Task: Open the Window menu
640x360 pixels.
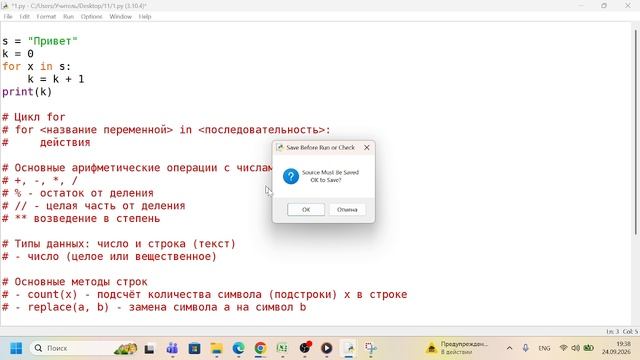Action: pyautogui.click(x=120, y=17)
